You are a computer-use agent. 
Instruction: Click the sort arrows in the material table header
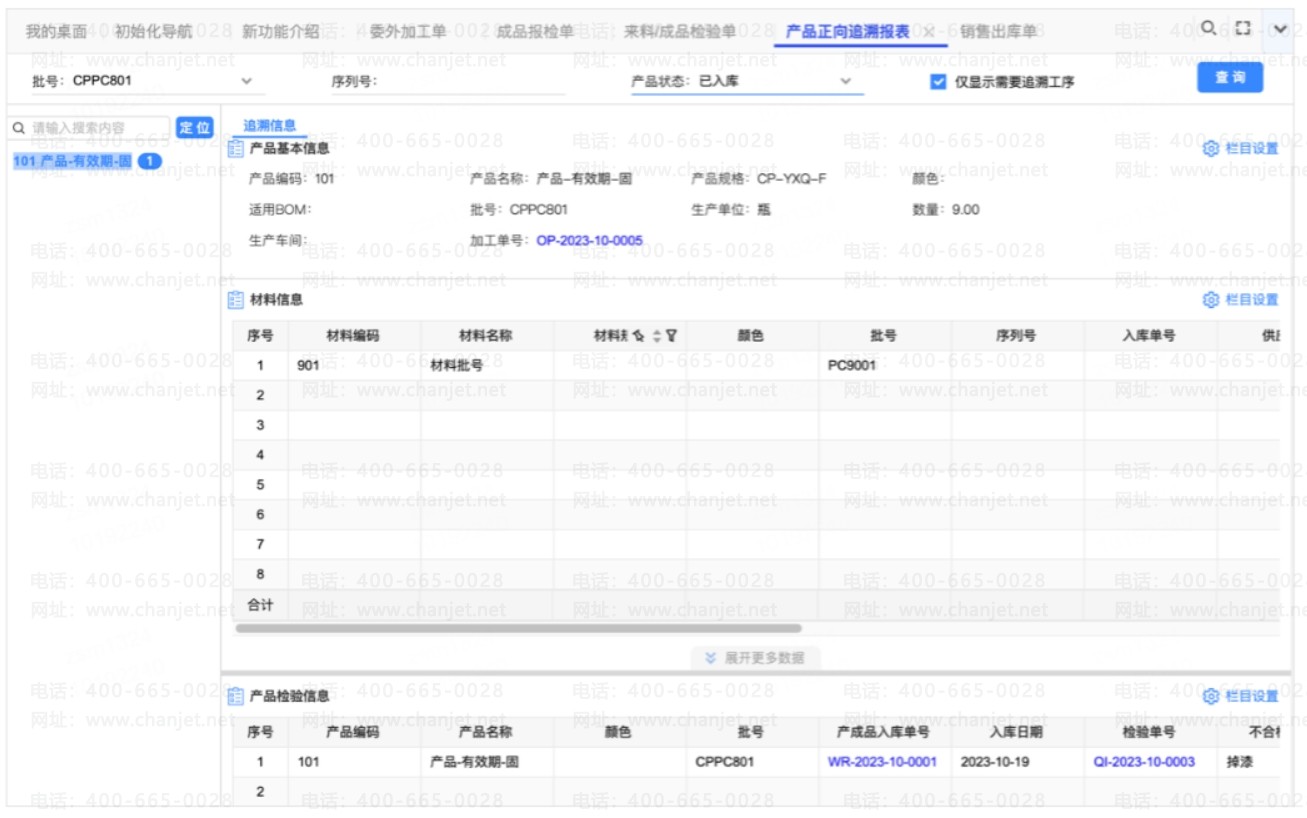point(657,336)
